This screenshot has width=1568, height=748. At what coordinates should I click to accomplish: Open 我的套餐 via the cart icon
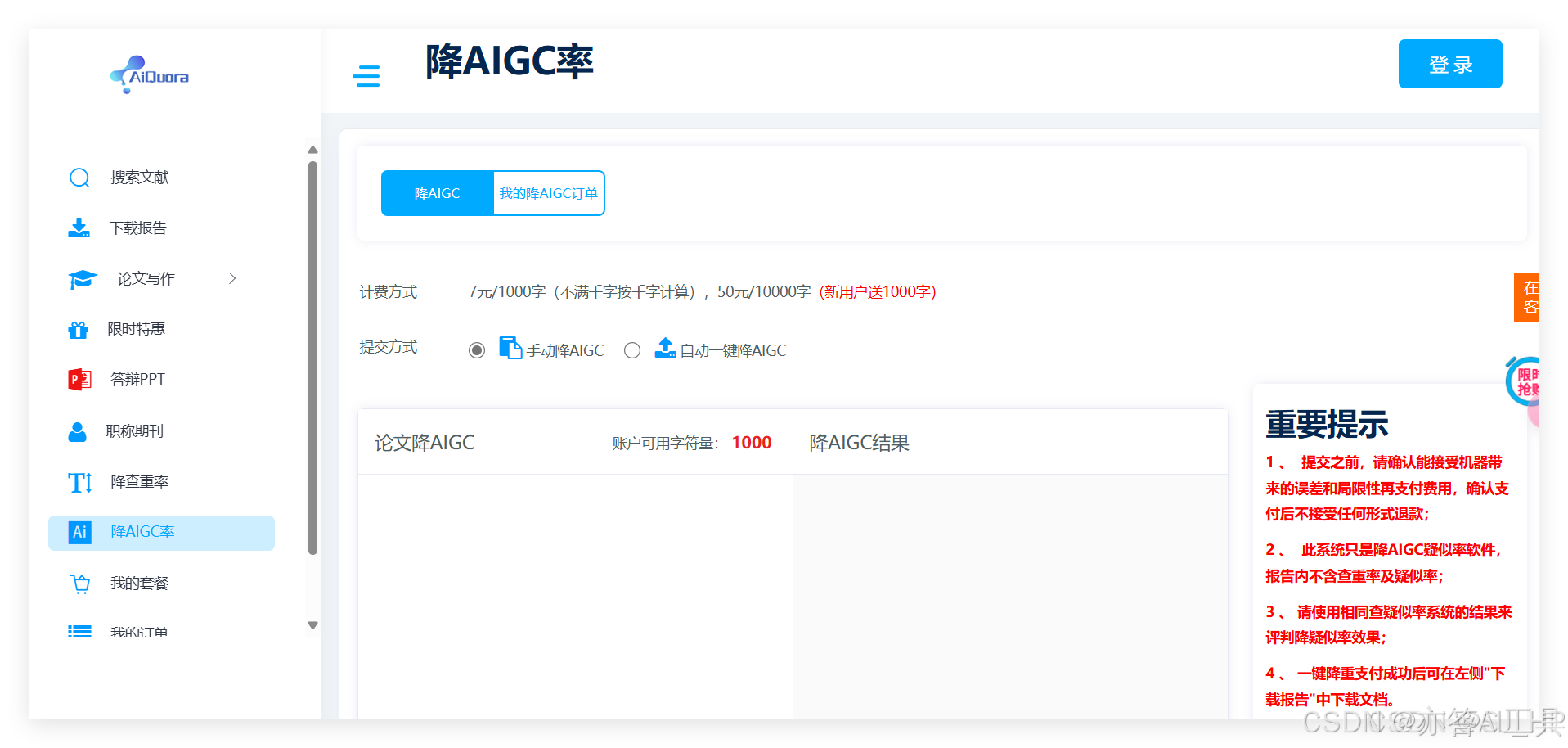click(x=79, y=583)
